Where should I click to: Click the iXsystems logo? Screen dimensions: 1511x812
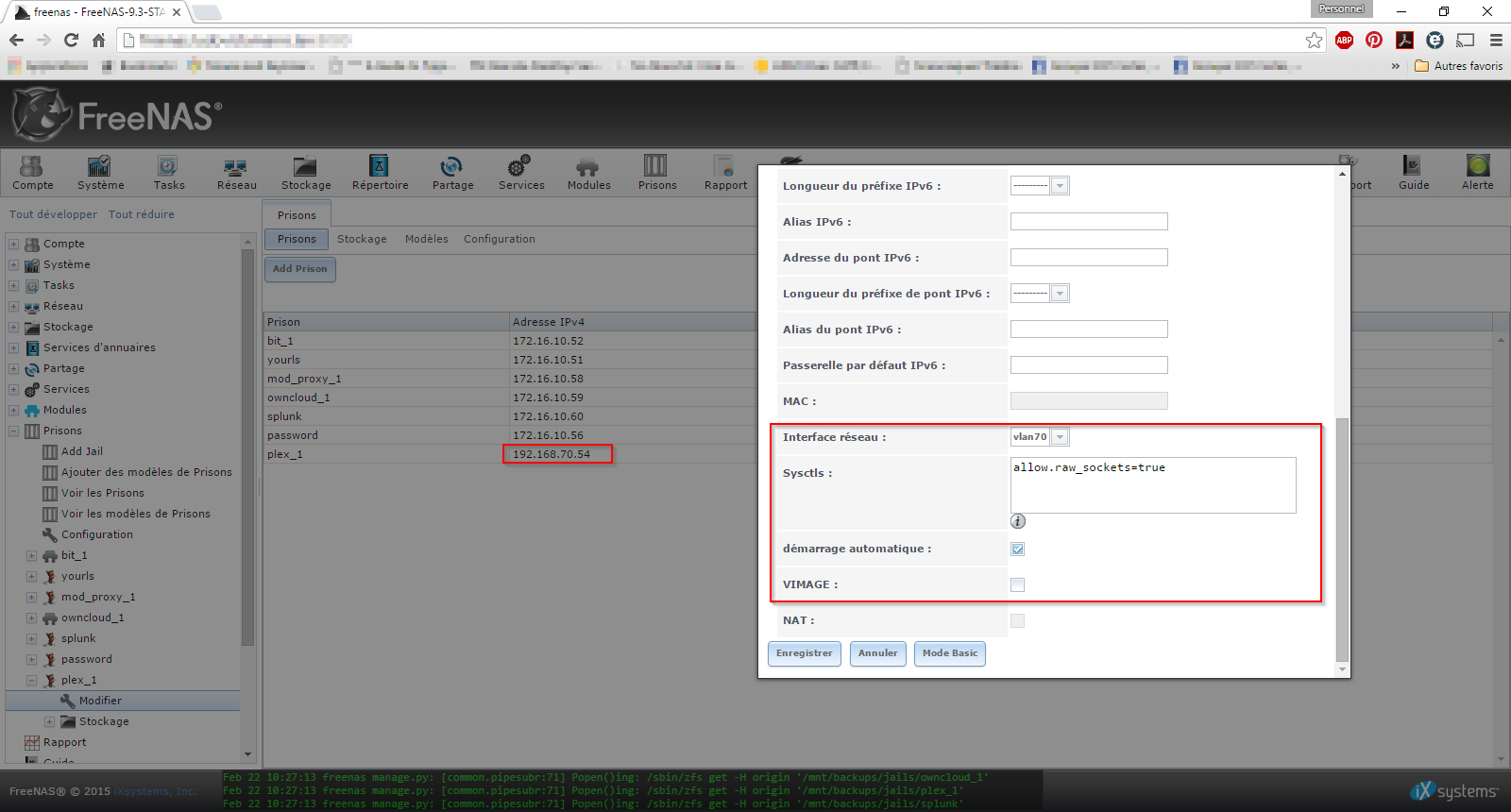tap(1454, 791)
